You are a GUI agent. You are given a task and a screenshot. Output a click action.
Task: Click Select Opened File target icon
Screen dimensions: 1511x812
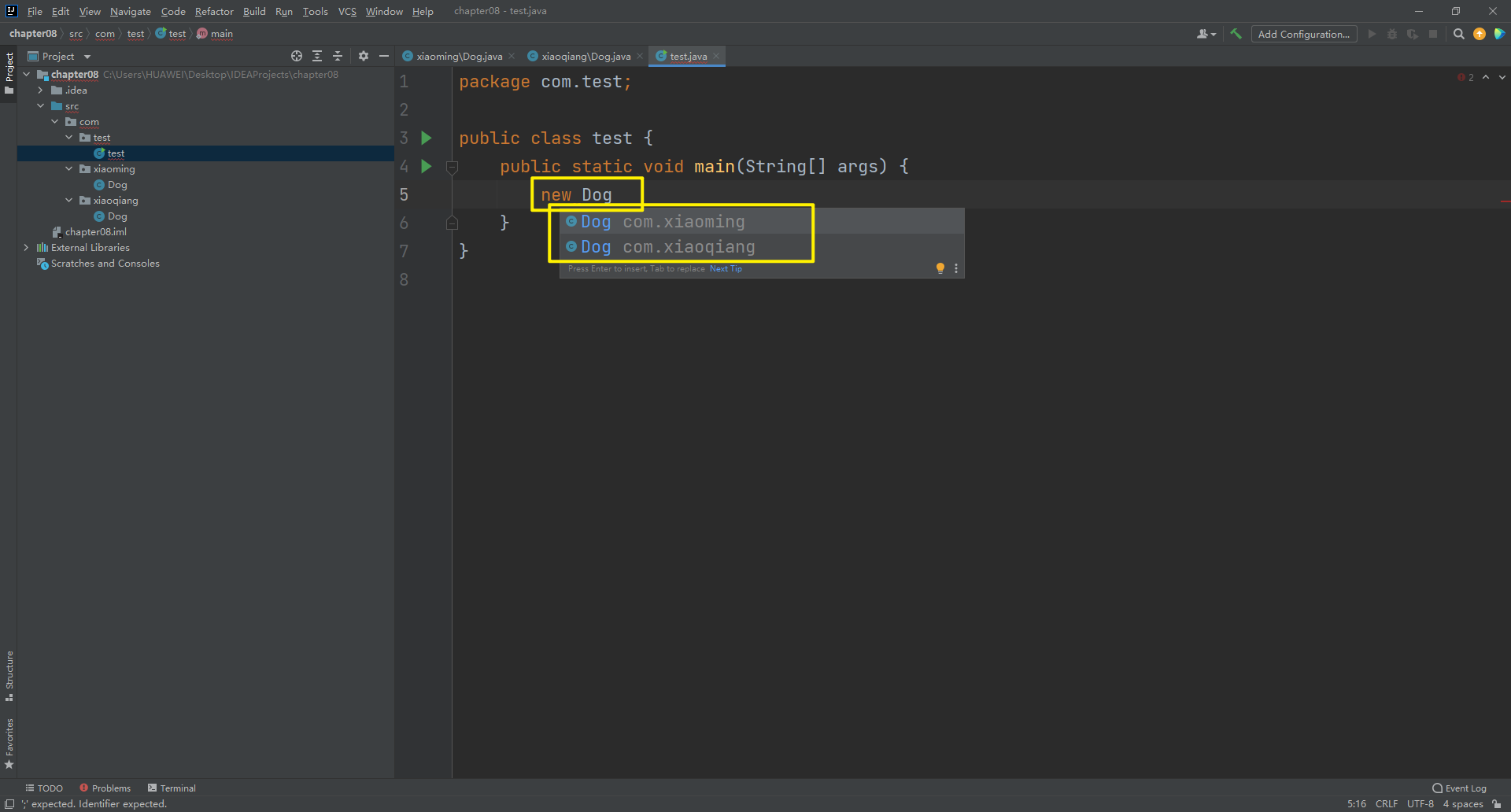(297, 56)
